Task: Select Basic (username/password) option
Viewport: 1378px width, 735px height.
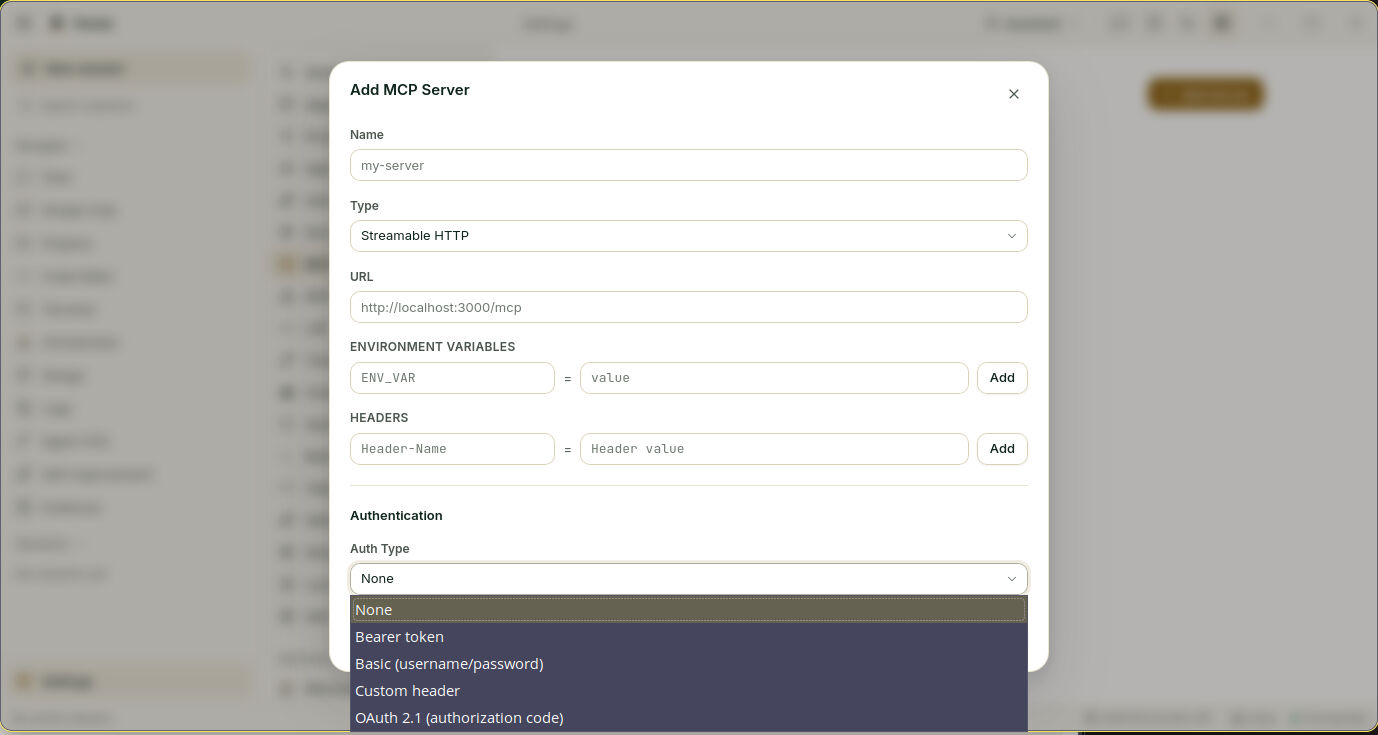Action: coord(688,664)
